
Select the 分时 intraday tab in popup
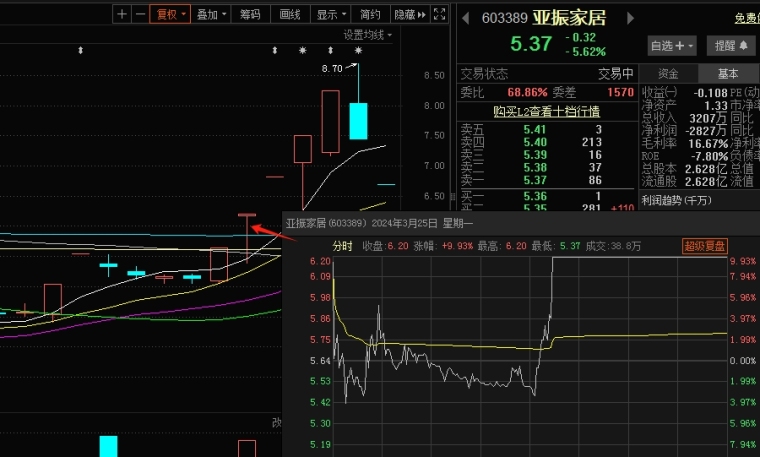pos(342,246)
